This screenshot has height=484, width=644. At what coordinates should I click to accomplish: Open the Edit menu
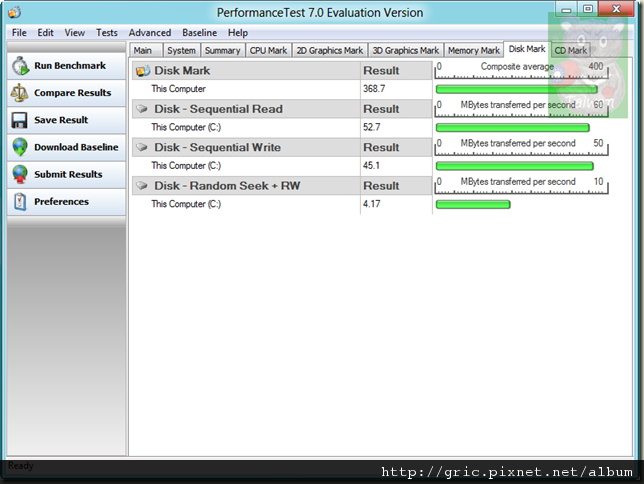click(45, 32)
